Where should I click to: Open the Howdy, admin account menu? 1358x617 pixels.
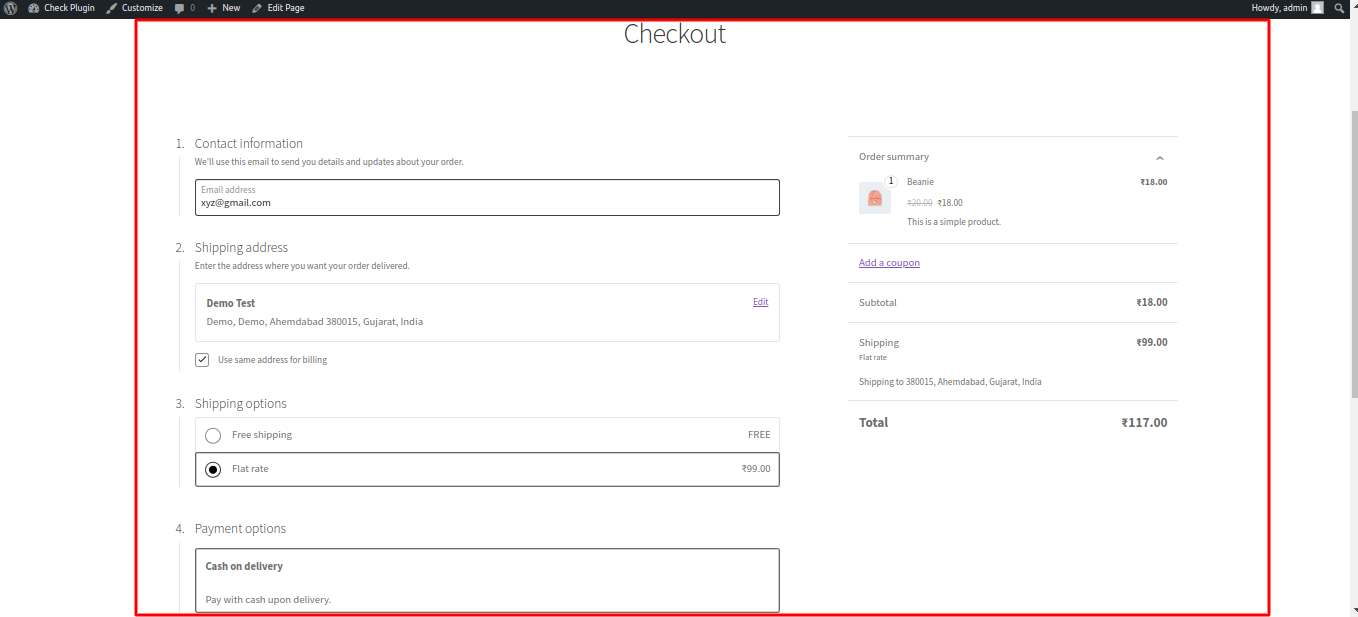pyautogui.click(x=1279, y=8)
